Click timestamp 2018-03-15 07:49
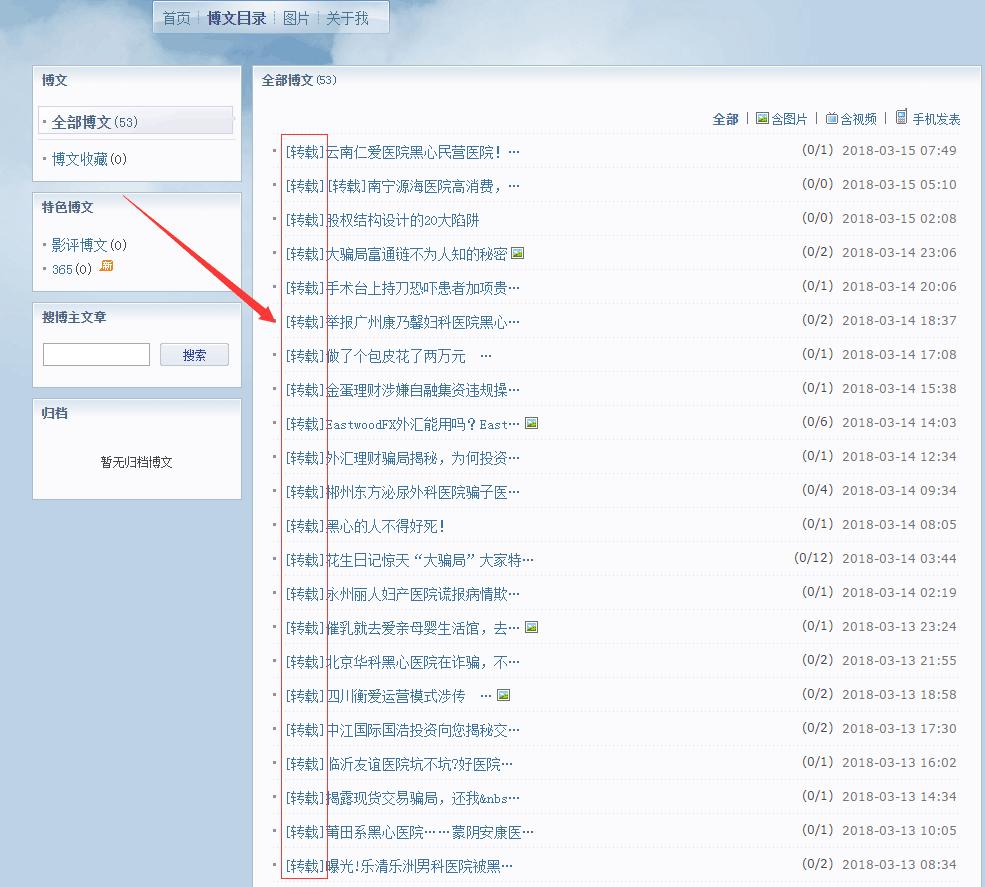 tap(899, 151)
